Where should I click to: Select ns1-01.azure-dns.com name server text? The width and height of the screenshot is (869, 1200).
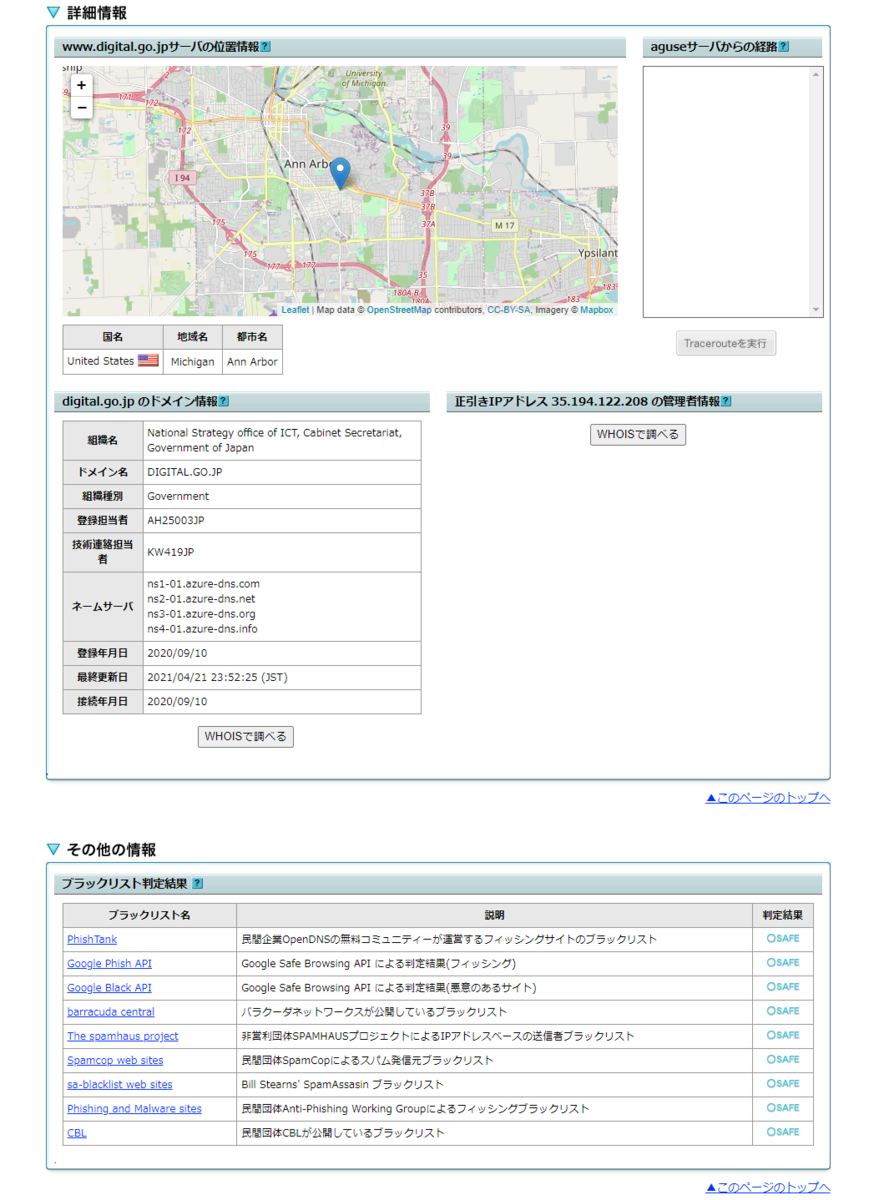pyautogui.click(x=203, y=584)
